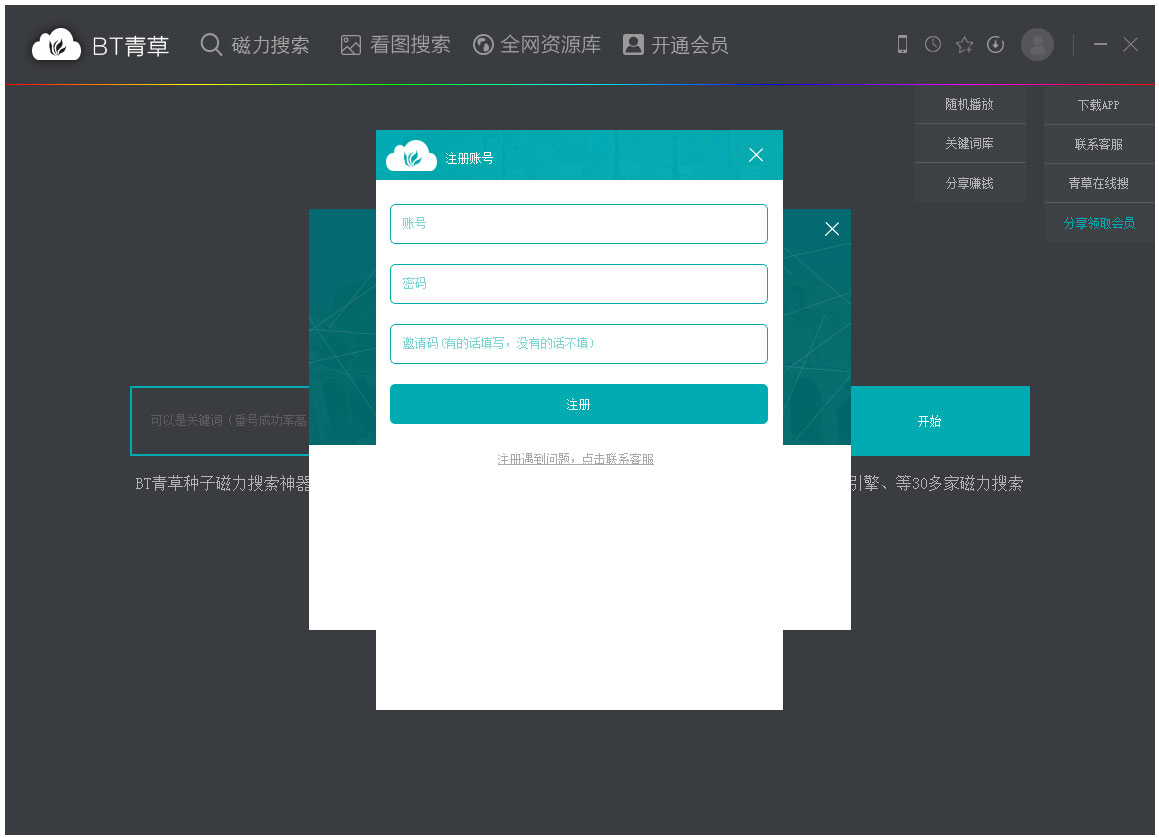Viewport: 1159px width, 838px height.
Task: Close the 注册账号 dialog
Action: 755,154
